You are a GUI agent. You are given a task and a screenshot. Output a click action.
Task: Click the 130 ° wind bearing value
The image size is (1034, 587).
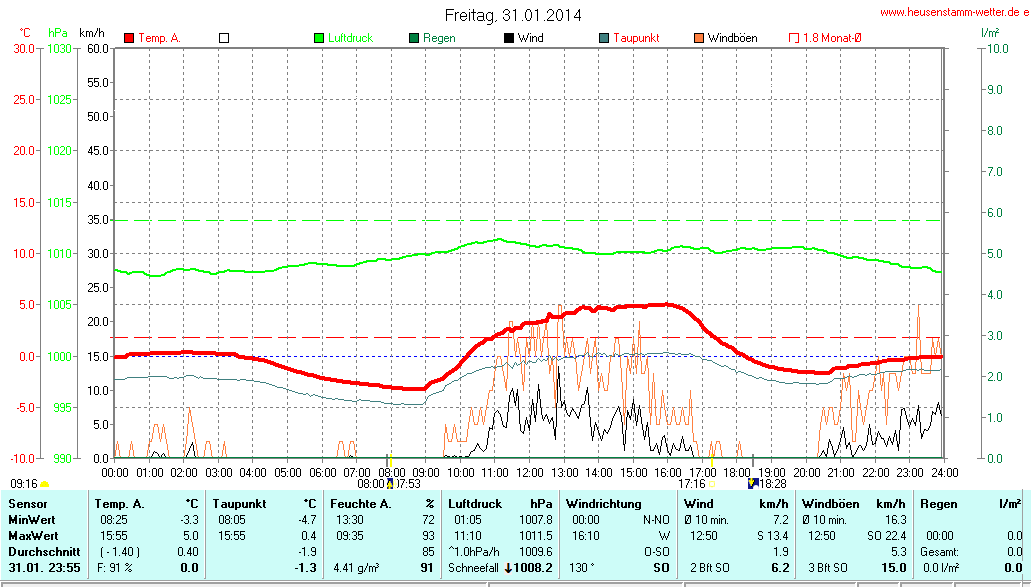(582, 568)
